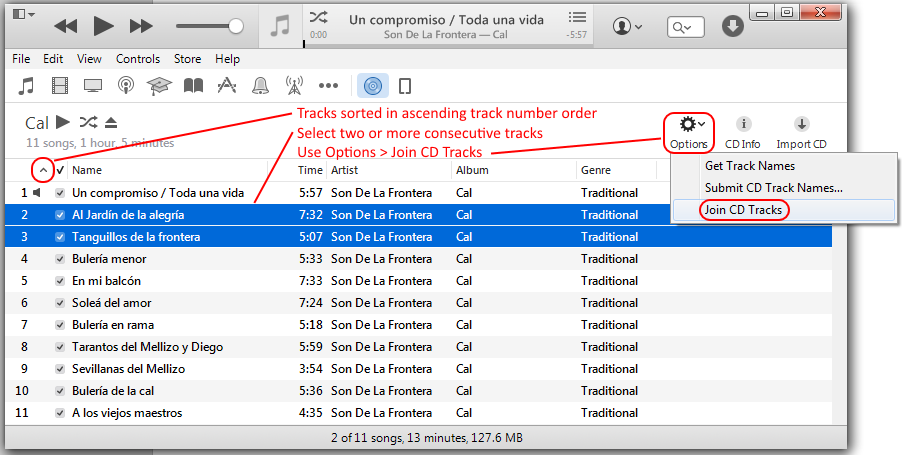Click the 7:33 time of En mi balcón
The width and height of the screenshot is (902, 455).
click(311, 281)
